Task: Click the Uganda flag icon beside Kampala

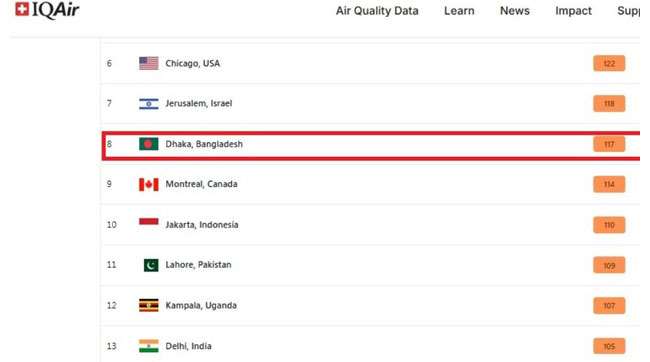Action: [x=148, y=306]
